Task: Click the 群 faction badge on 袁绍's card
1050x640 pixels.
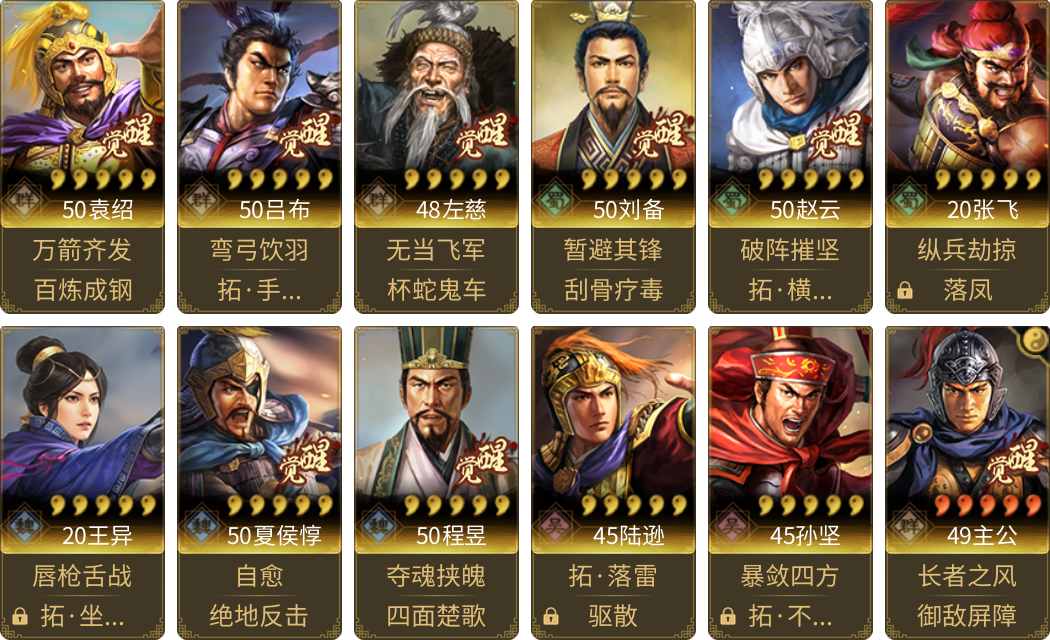Action: 24,200
